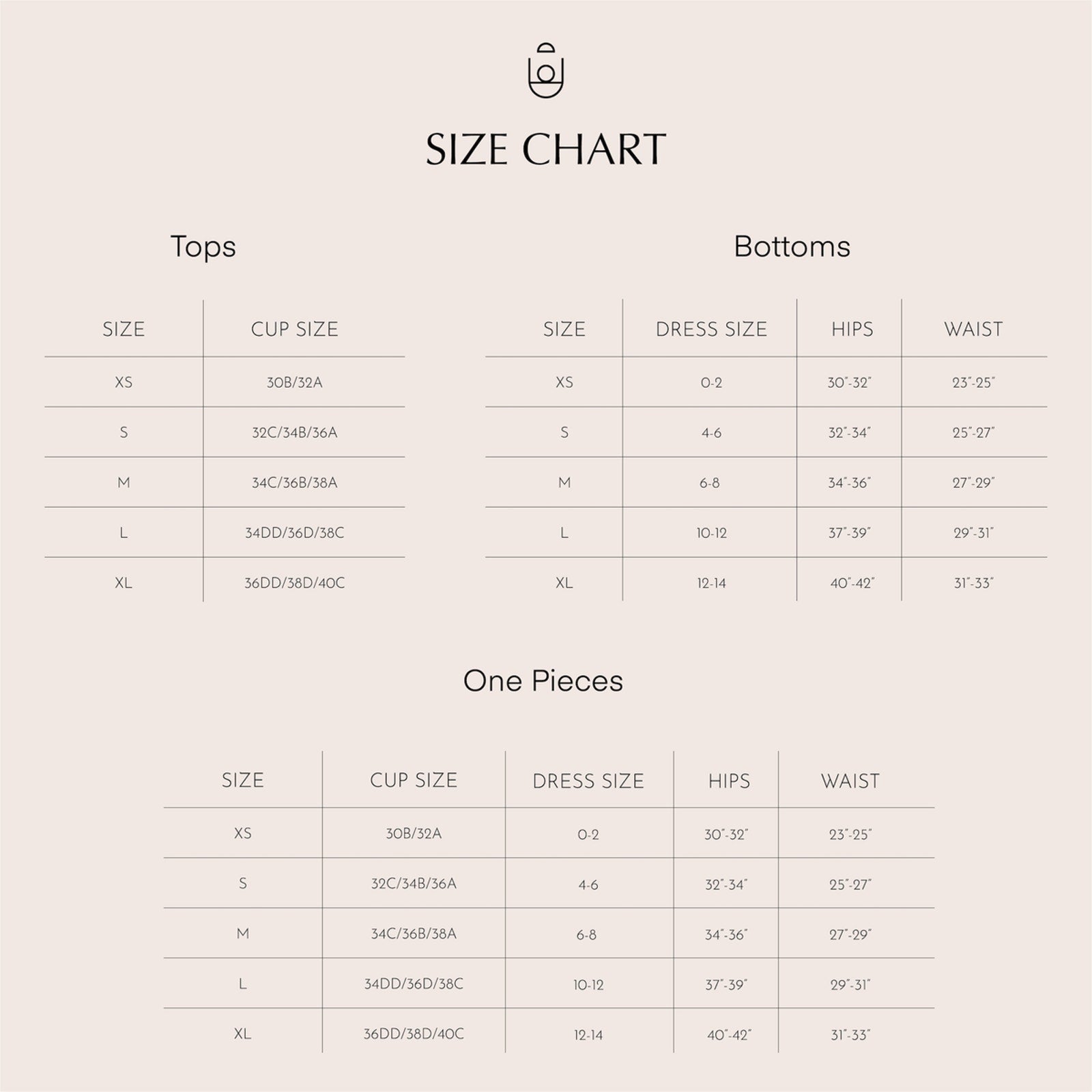1092x1092 pixels.
Task: Click WAIST header in Bottoms table
Action: pyautogui.click(x=973, y=329)
